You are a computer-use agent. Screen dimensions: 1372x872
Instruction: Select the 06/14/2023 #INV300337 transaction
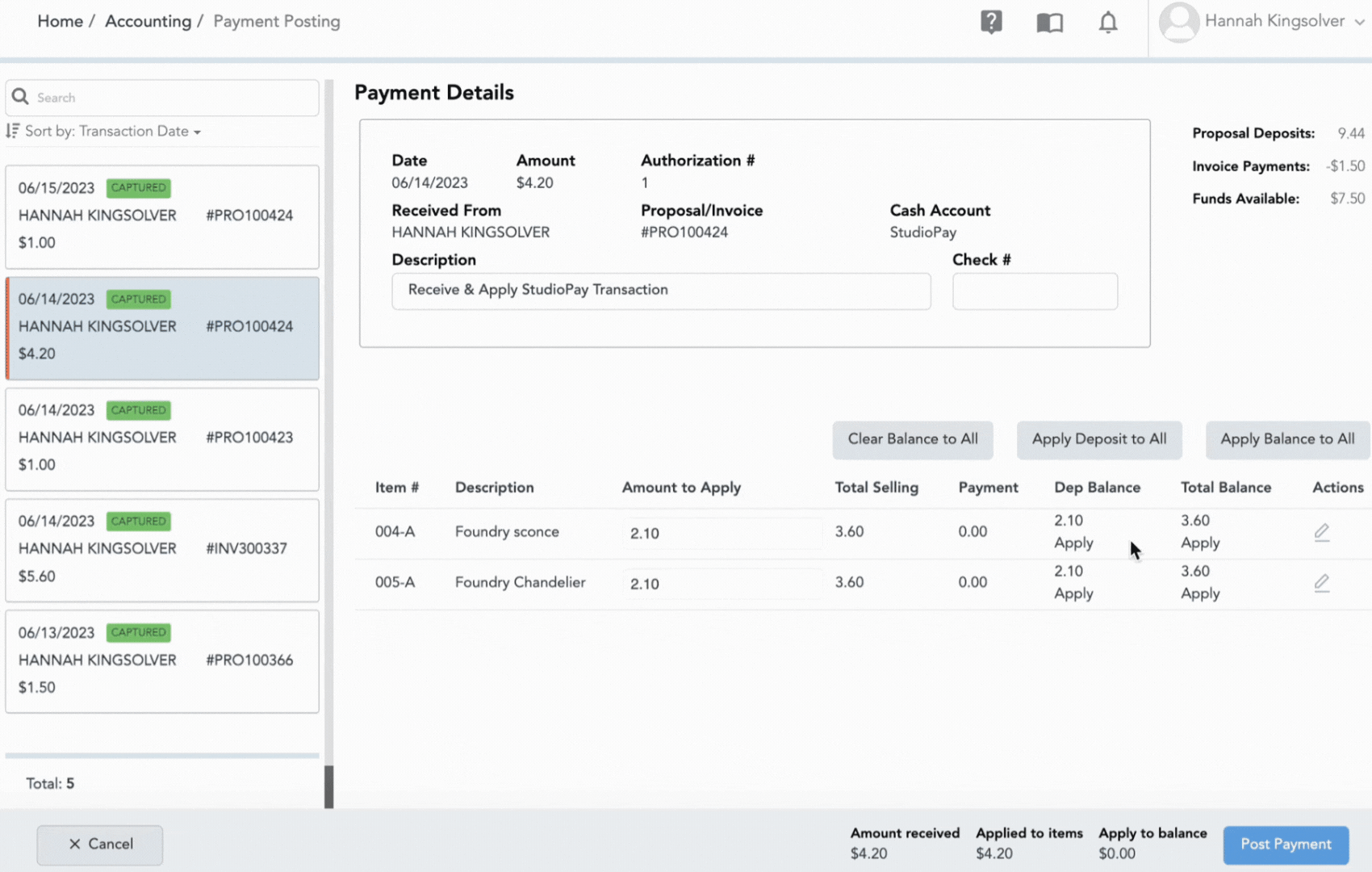162,549
